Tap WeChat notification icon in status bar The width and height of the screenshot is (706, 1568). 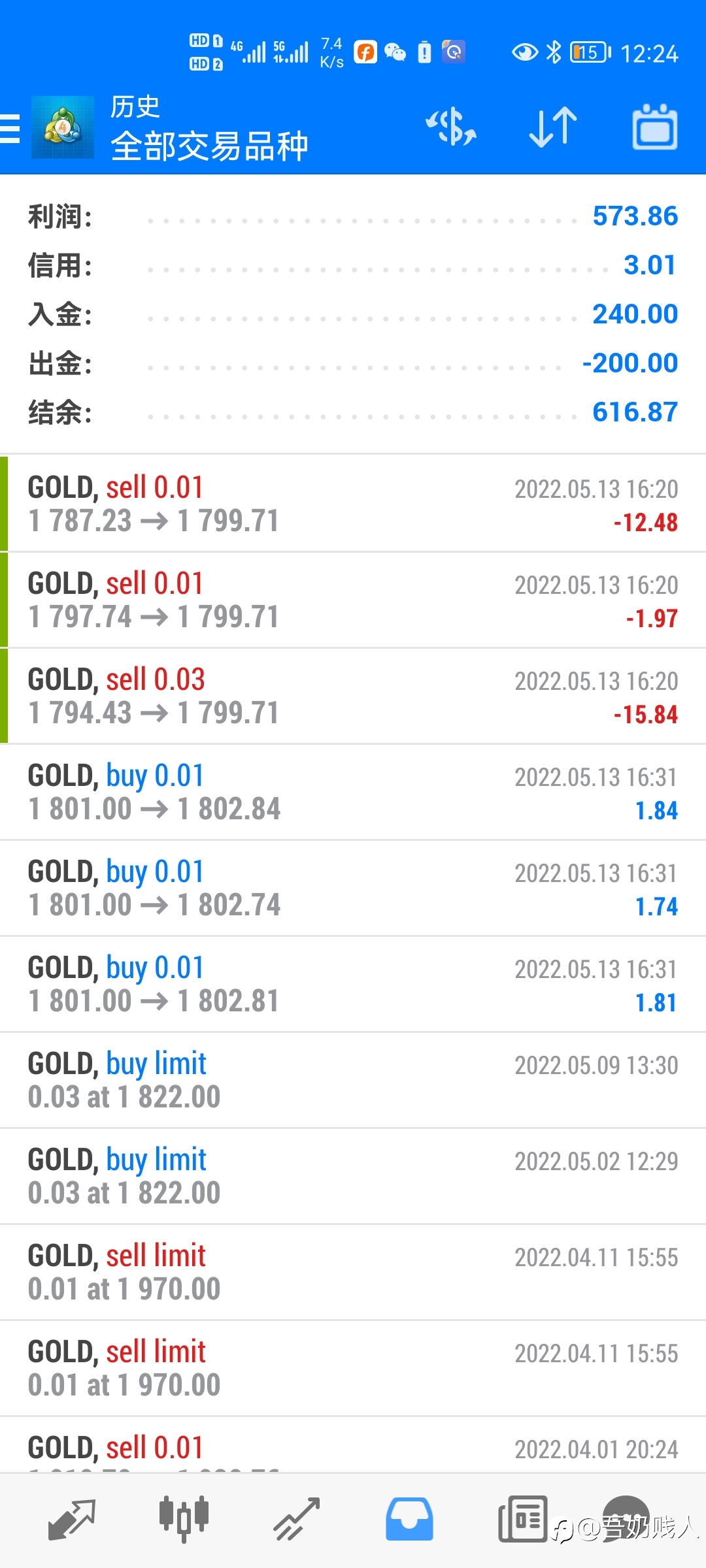[395, 52]
